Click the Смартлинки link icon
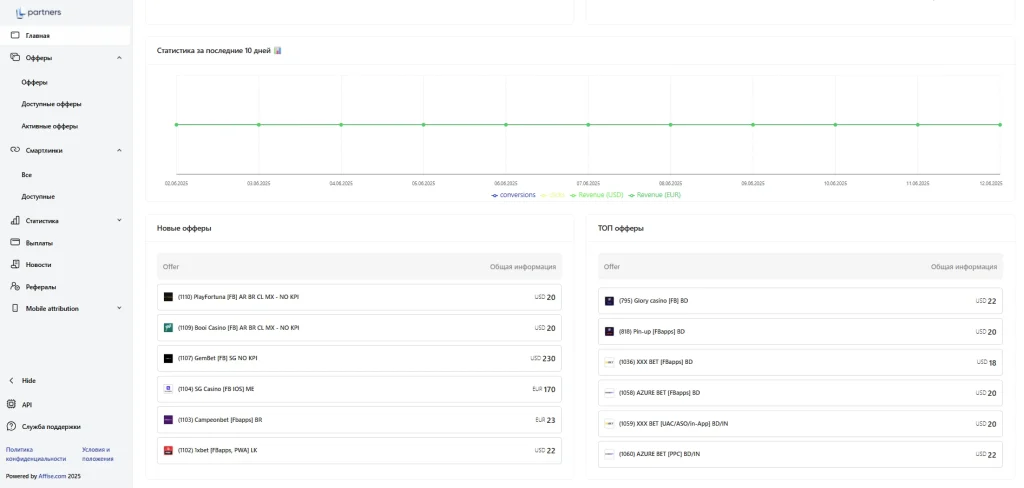The height and width of the screenshot is (488, 1024). point(15,150)
